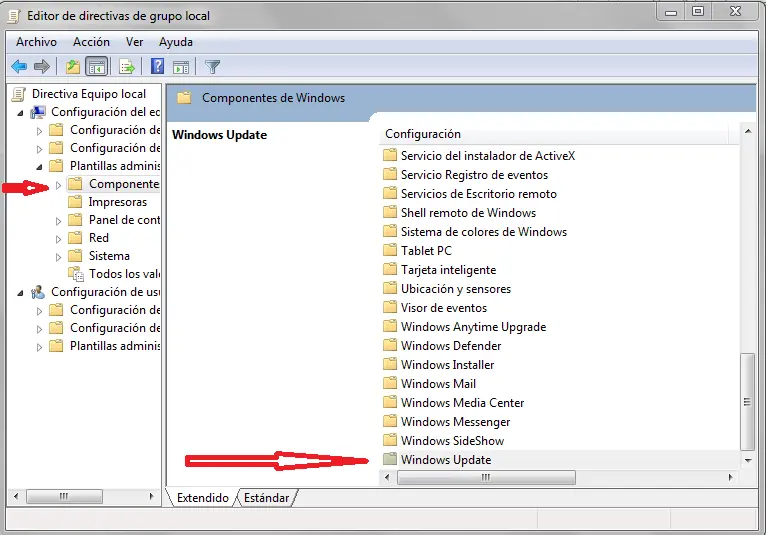Click the Tarjeta inteligente folder icon
The height and width of the screenshot is (535, 766).
pyautogui.click(x=390, y=269)
